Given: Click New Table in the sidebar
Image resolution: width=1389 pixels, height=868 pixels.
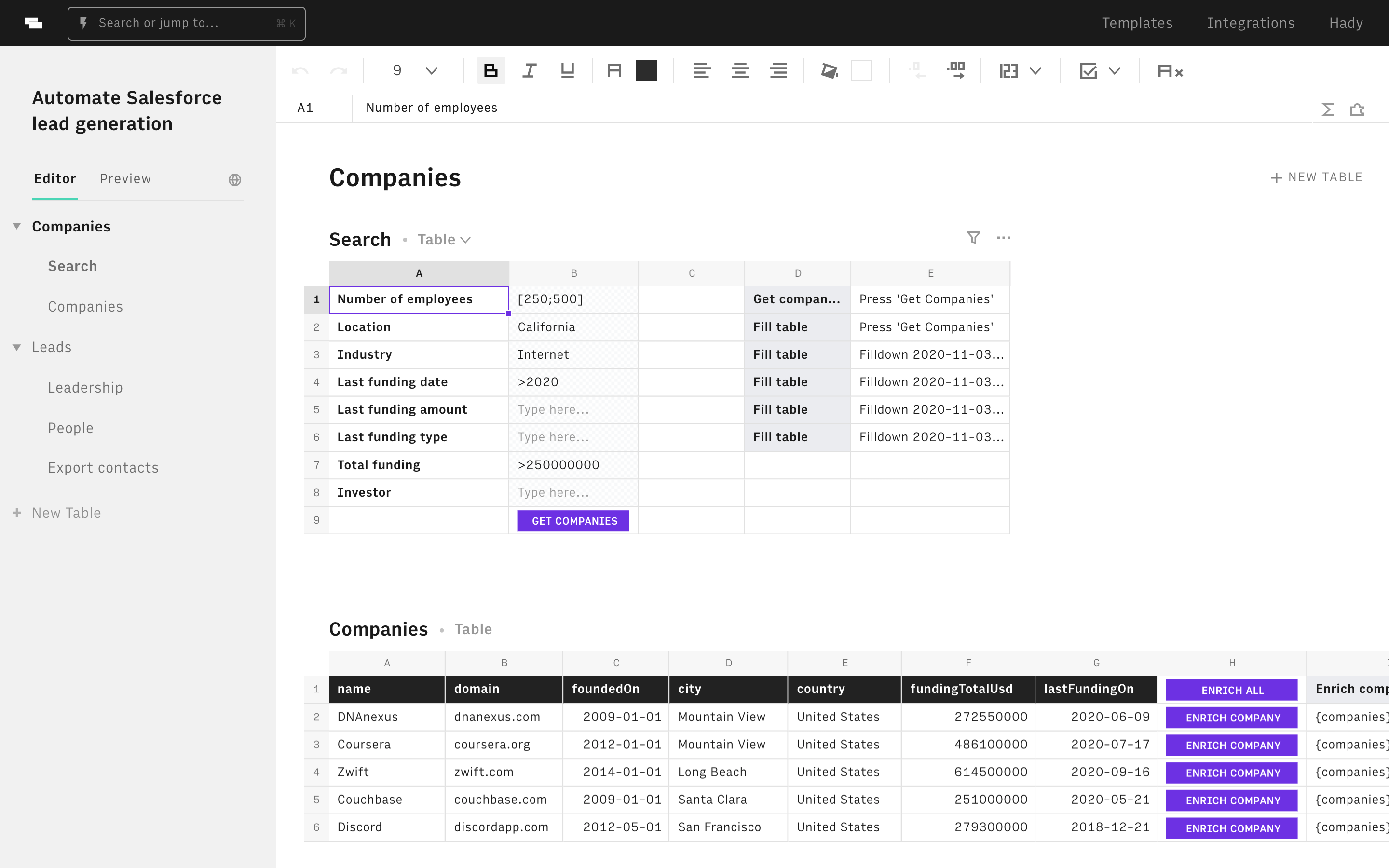Looking at the screenshot, I should 57,513.
